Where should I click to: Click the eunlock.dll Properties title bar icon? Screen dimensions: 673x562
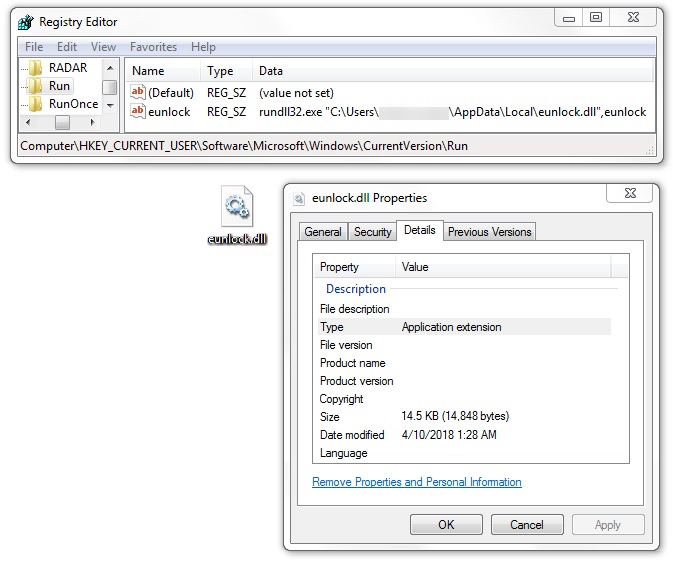coord(299,198)
